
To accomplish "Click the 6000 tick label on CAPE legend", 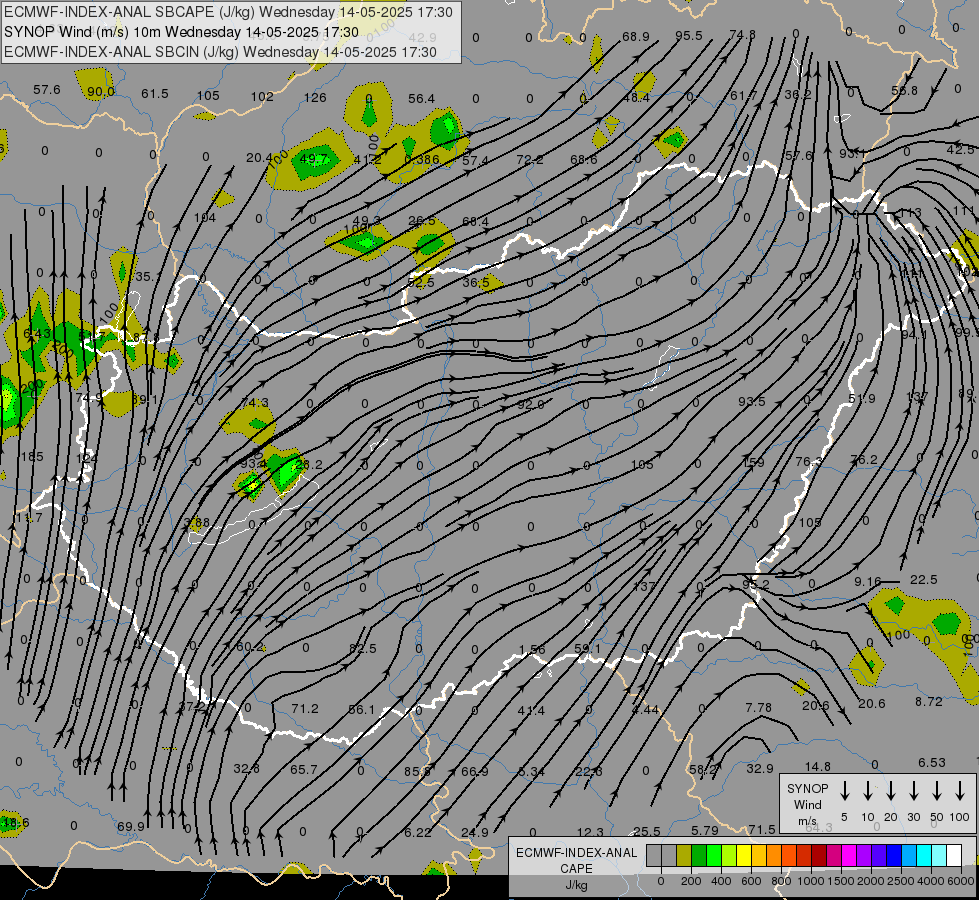I will tap(961, 881).
